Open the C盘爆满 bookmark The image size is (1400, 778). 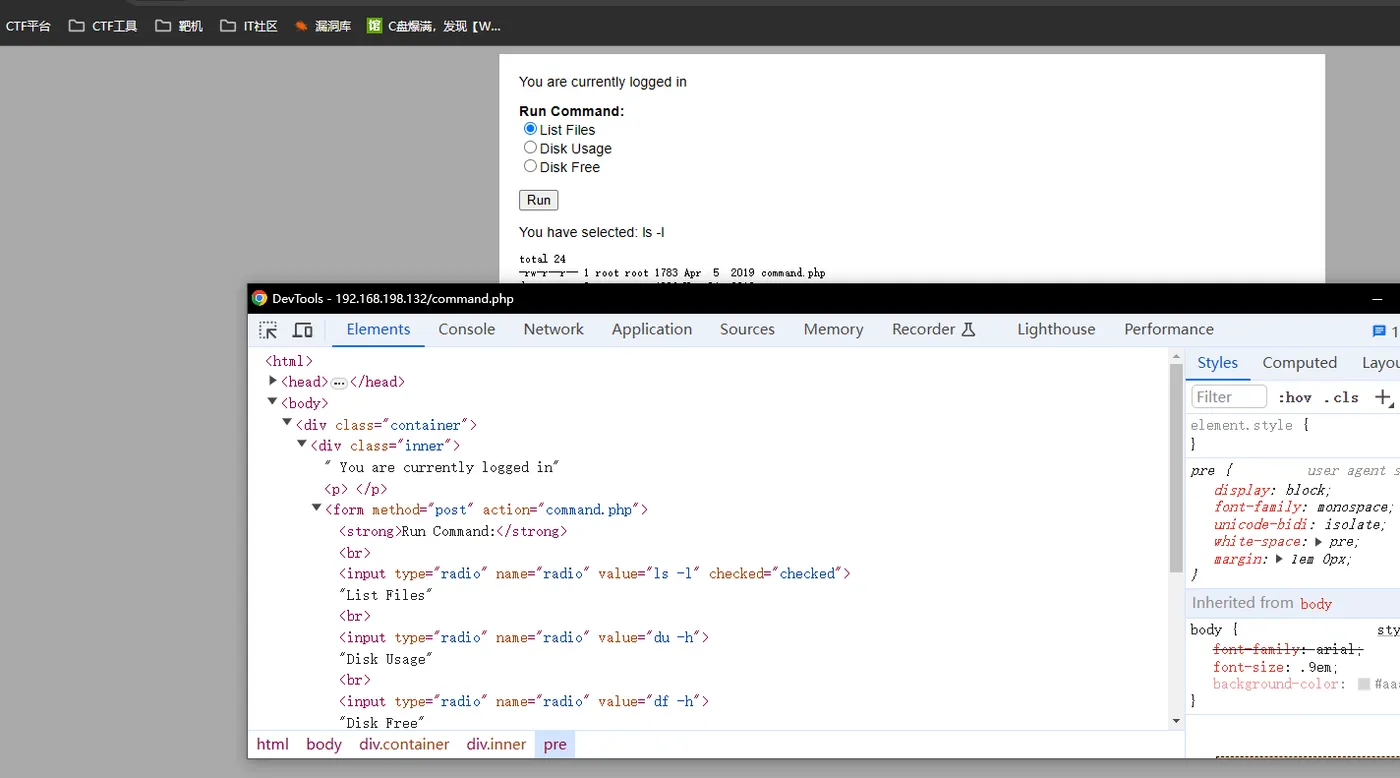click(x=434, y=26)
